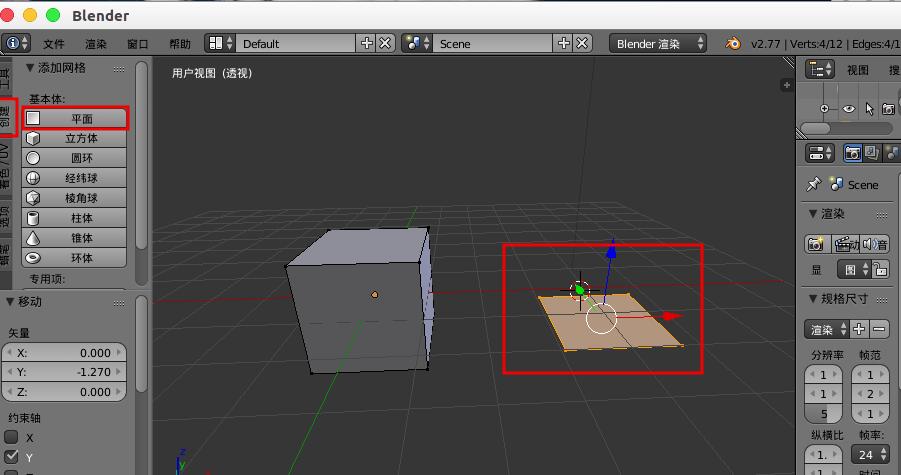
Task: Enable the X constraint axis checkbox
Action: [x=11, y=437]
